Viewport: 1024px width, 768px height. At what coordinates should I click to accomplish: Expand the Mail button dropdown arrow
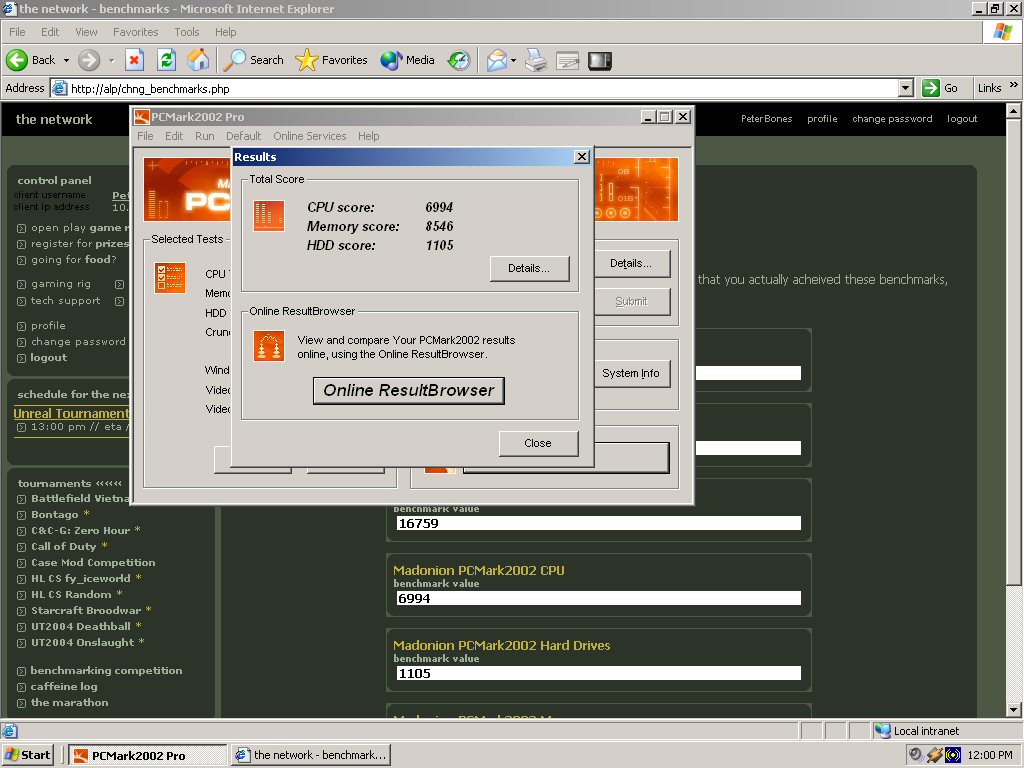(x=513, y=60)
